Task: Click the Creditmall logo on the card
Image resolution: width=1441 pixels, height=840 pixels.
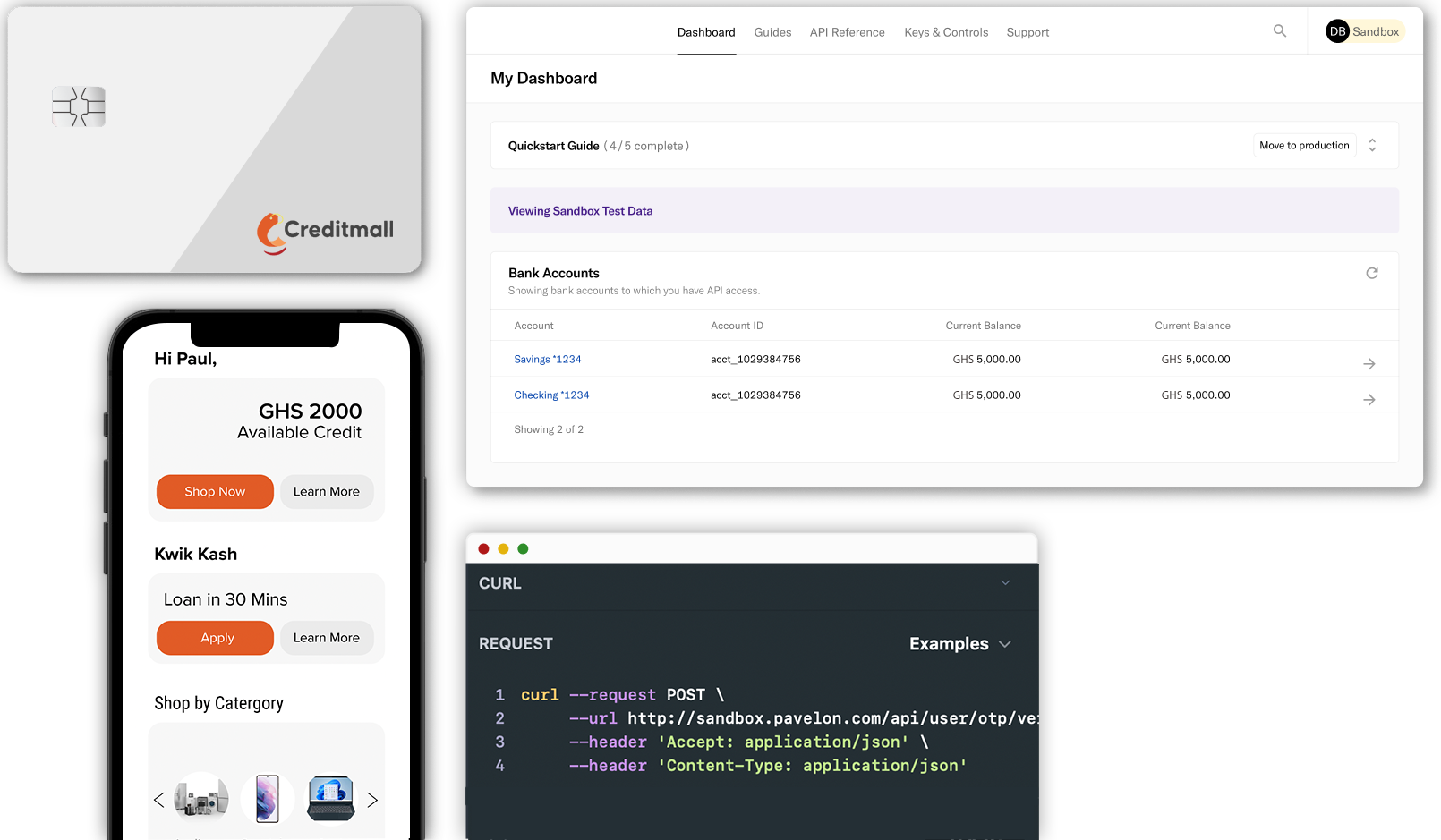Action: click(x=326, y=233)
